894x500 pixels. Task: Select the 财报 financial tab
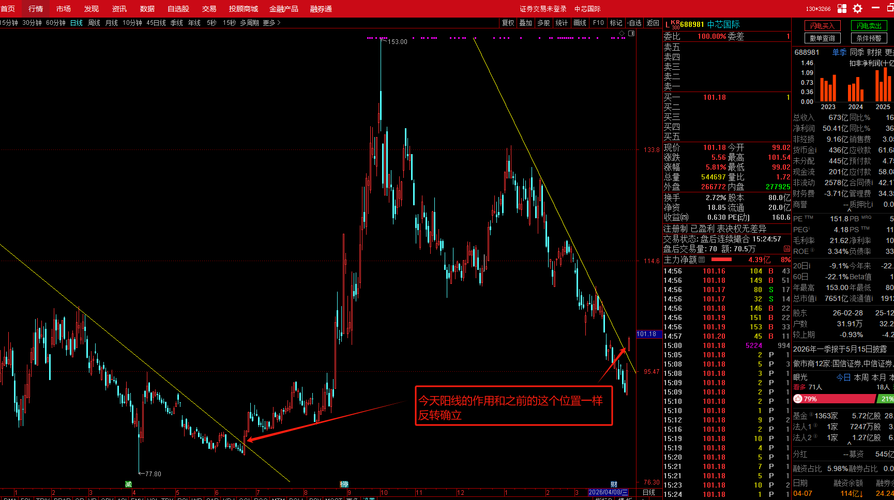[x=874, y=52]
